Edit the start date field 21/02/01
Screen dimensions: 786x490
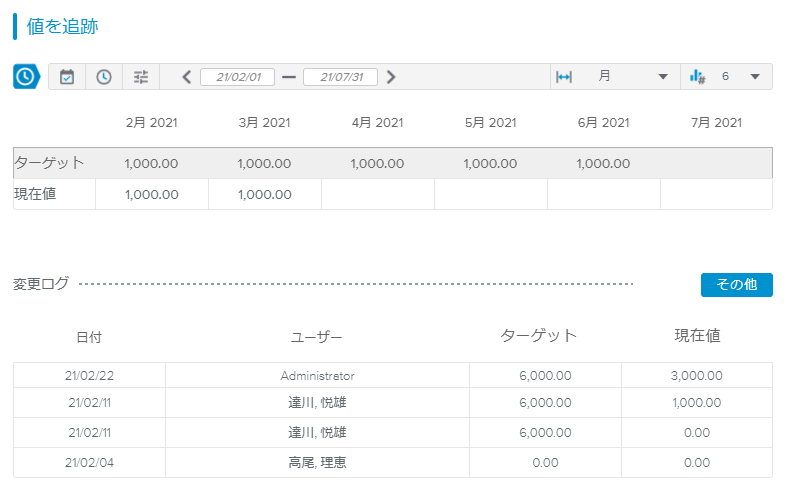coord(238,77)
